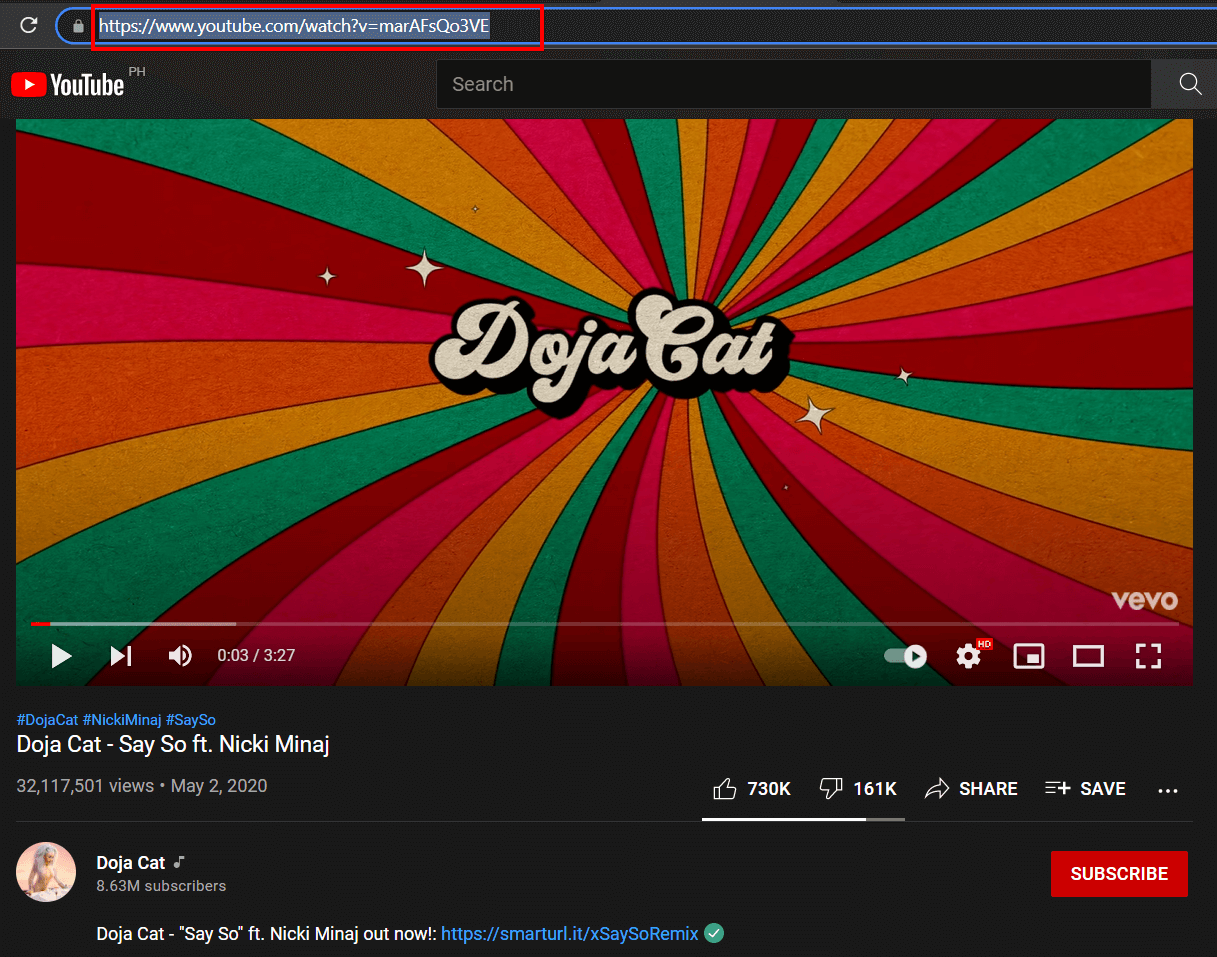Reload the page with the browser refresh icon
This screenshot has height=957, width=1217.
tap(29, 25)
